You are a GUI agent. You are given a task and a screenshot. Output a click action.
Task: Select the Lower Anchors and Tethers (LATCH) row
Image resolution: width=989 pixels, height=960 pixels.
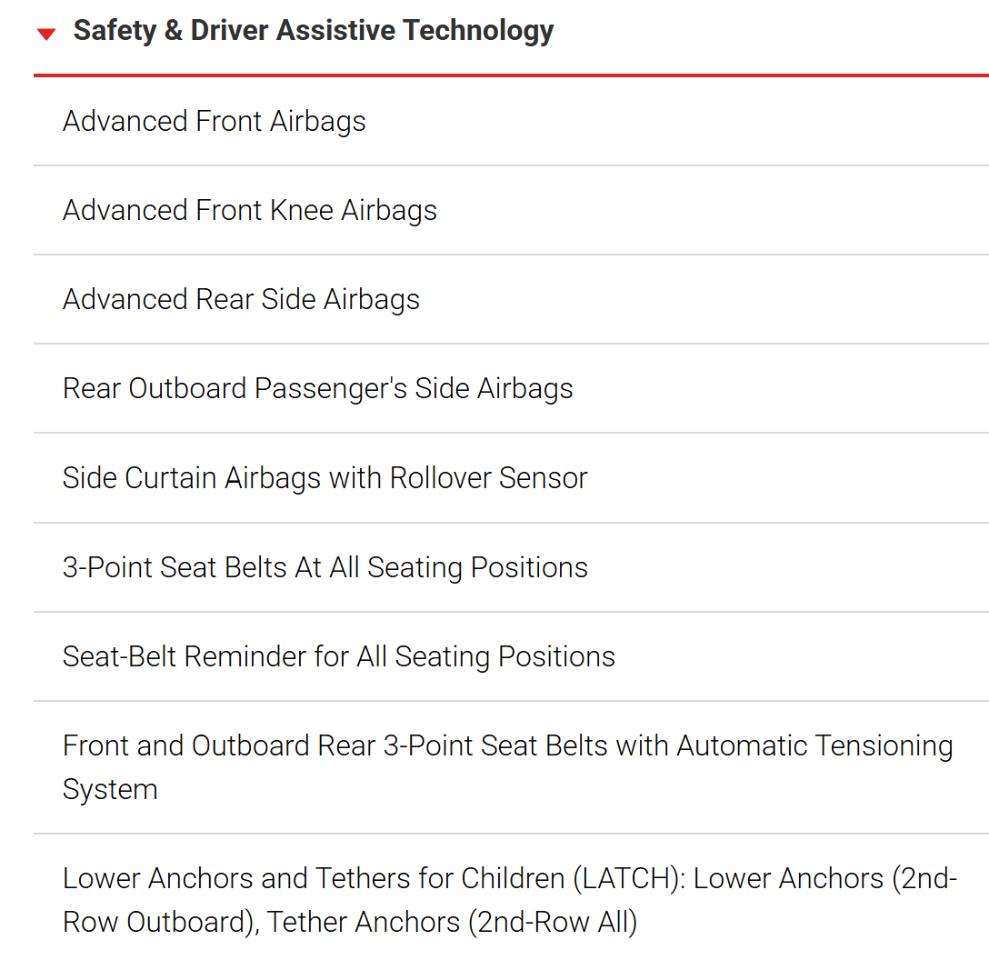(511, 899)
